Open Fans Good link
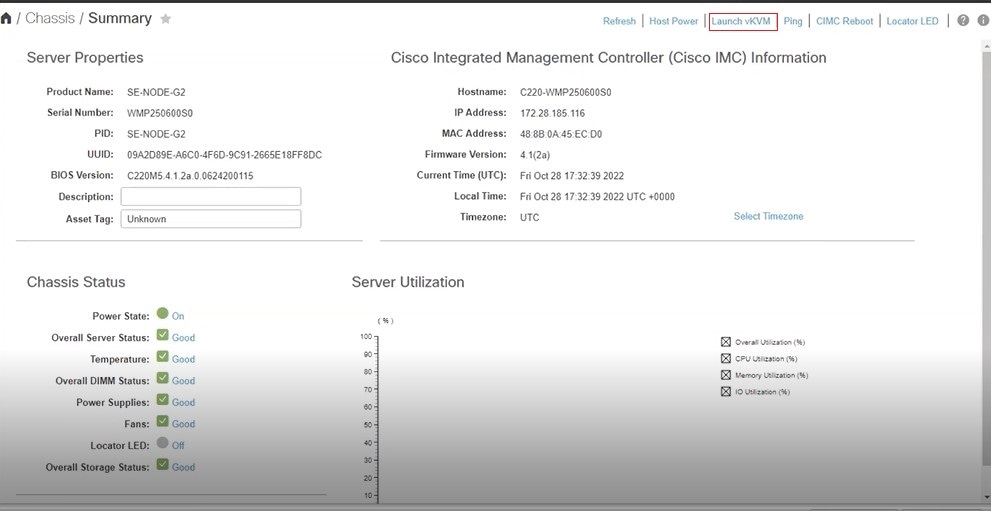The width and height of the screenshot is (991, 511). click(183, 424)
